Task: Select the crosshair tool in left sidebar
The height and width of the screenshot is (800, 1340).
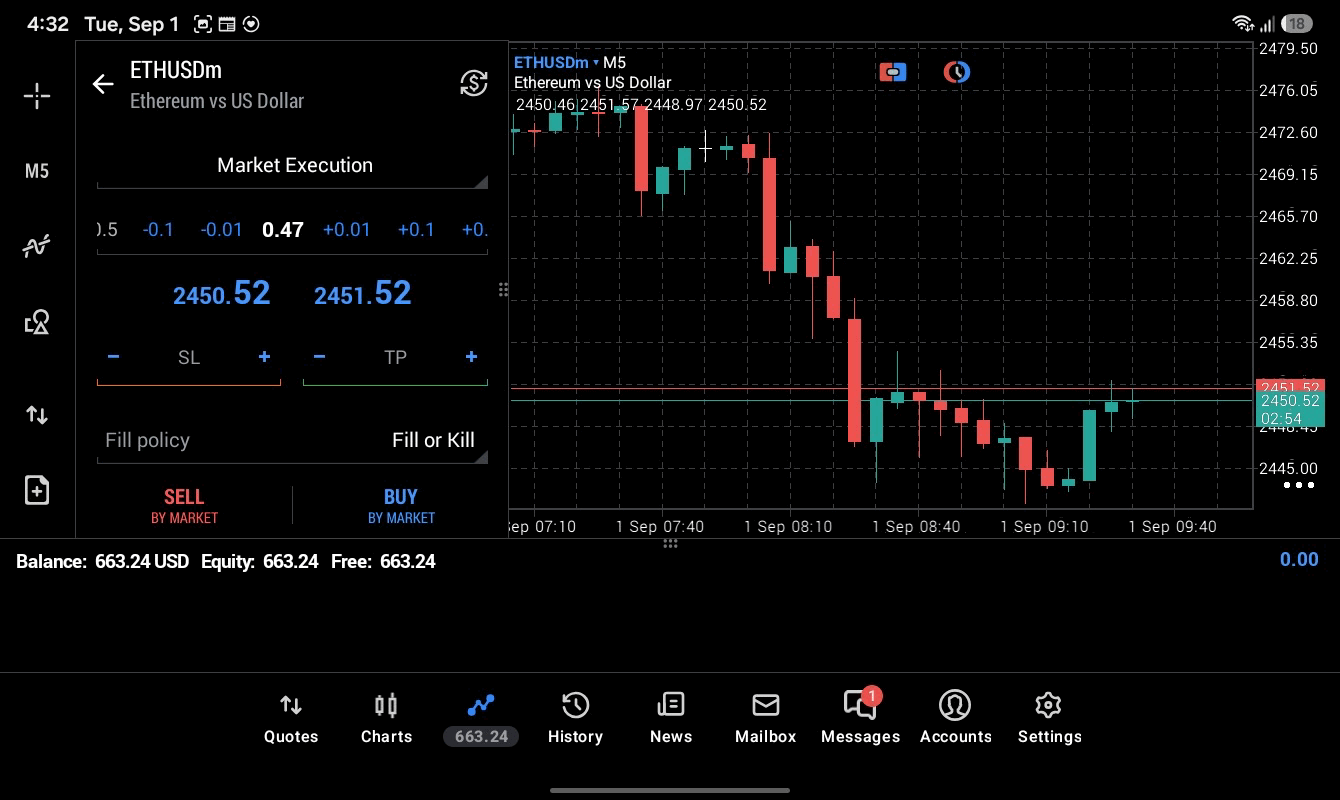Action: (37, 96)
